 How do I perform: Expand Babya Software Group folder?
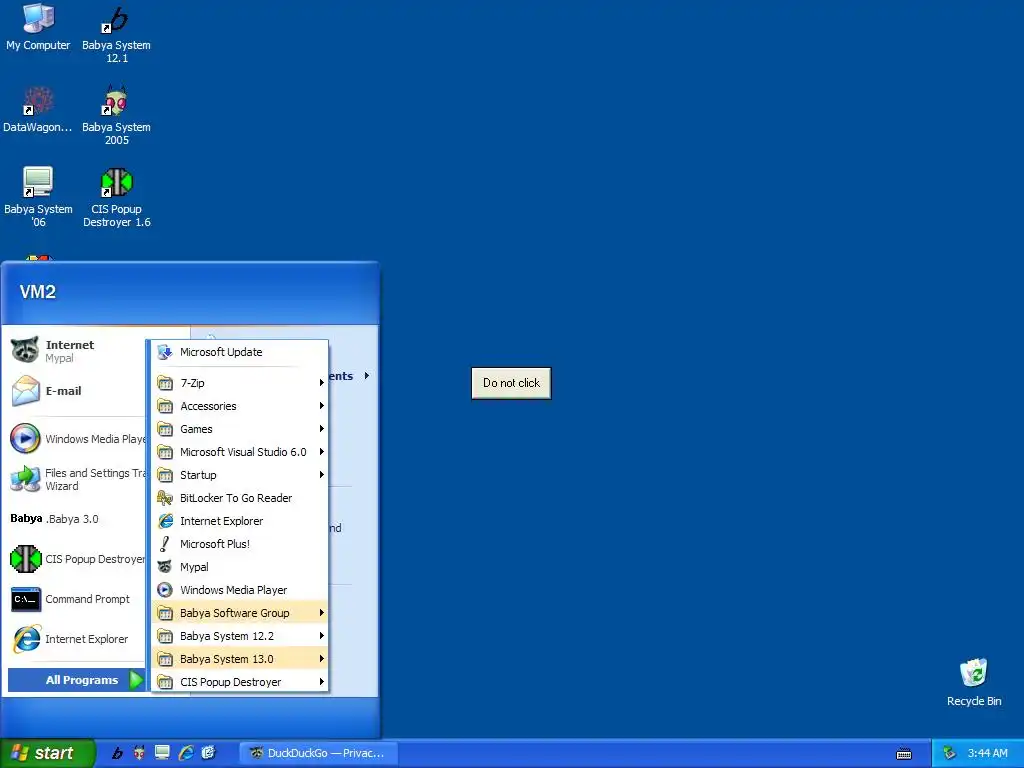(240, 613)
